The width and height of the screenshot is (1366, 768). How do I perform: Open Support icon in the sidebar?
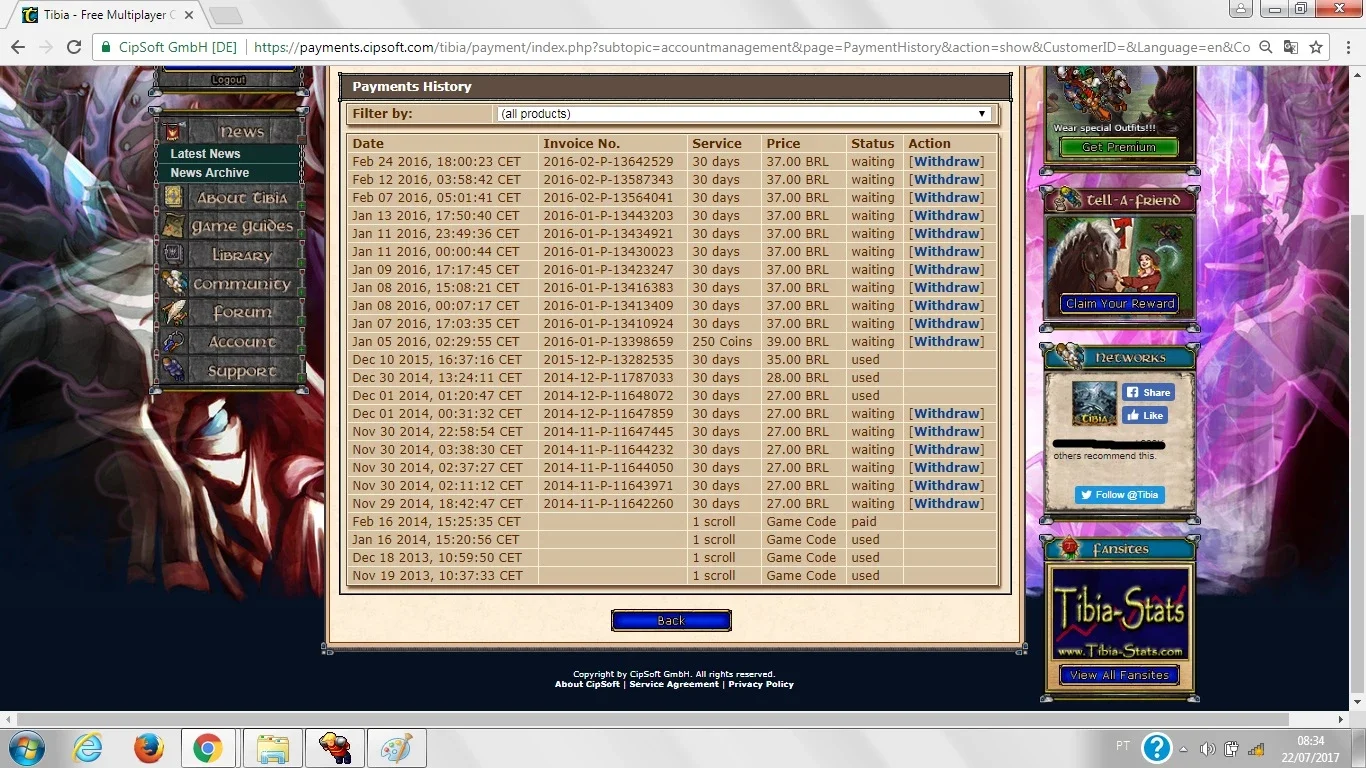point(174,370)
